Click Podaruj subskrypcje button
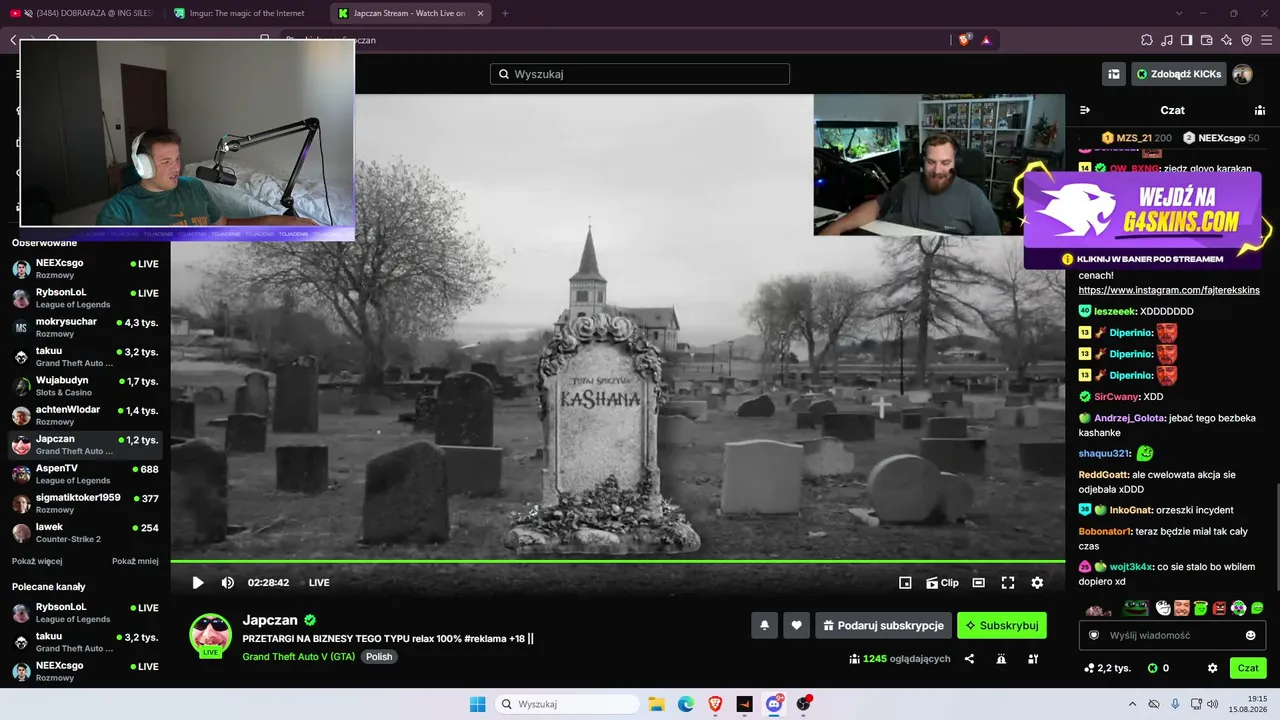The width and height of the screenshot is (1280, 720). pos(883,625)
